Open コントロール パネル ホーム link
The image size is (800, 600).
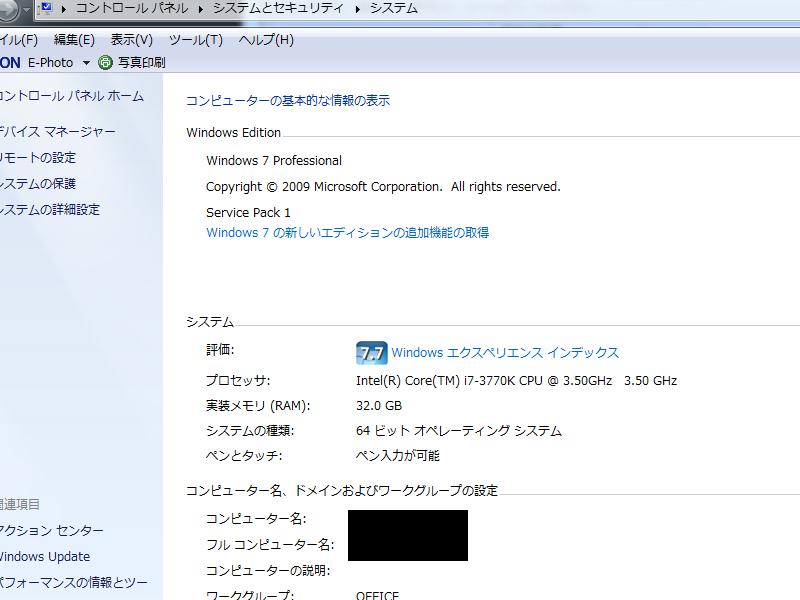72,96
